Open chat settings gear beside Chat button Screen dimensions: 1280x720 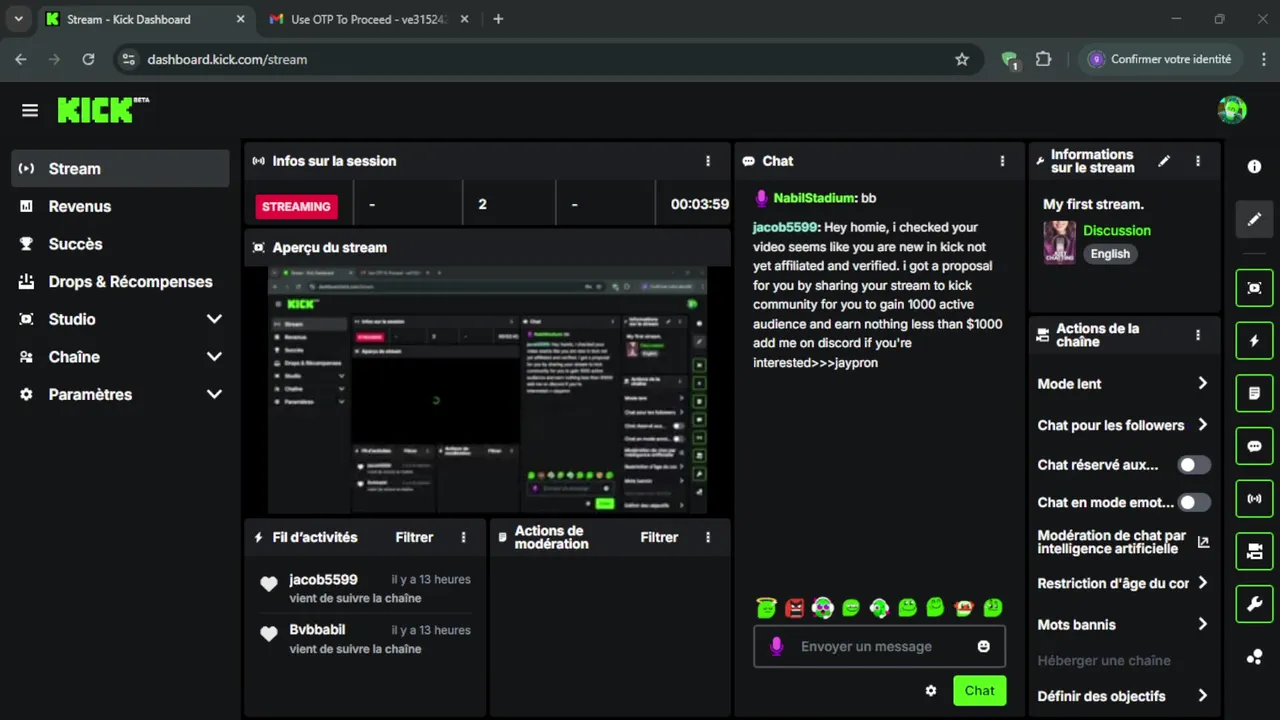coord(931,691)
